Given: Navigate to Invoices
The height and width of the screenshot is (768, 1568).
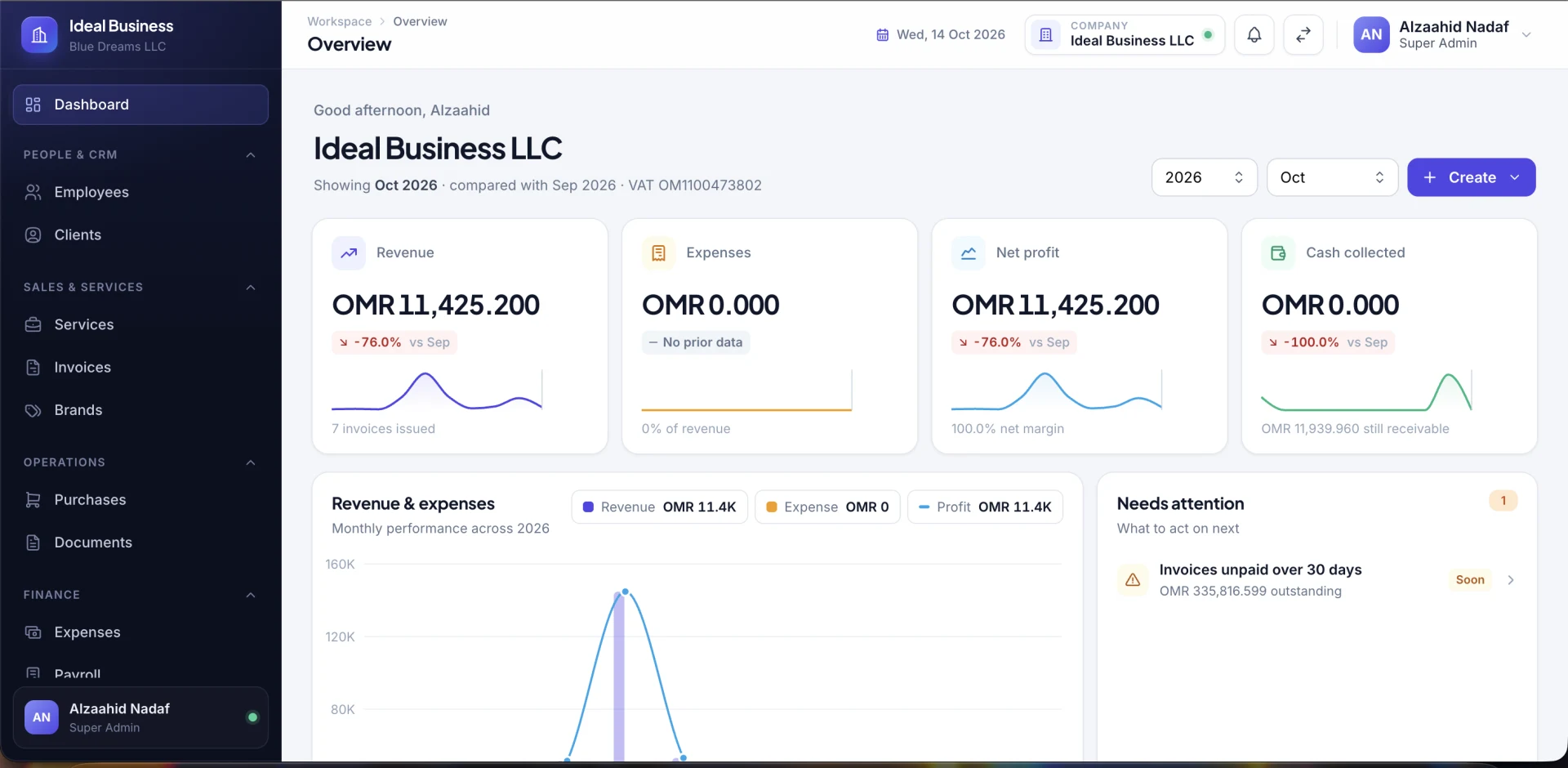Looking at the screenshot, I should [140, 368].
